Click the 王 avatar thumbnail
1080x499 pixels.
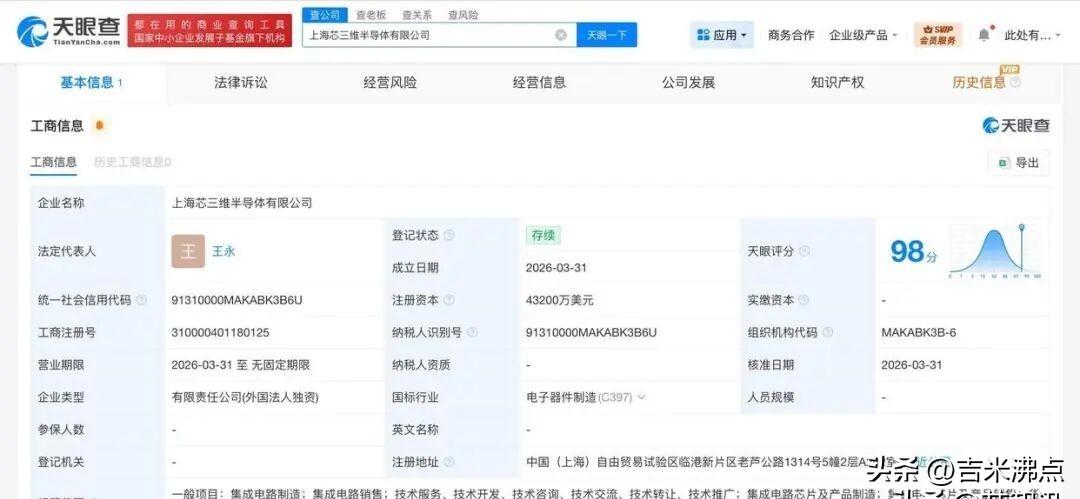[188, 252]
